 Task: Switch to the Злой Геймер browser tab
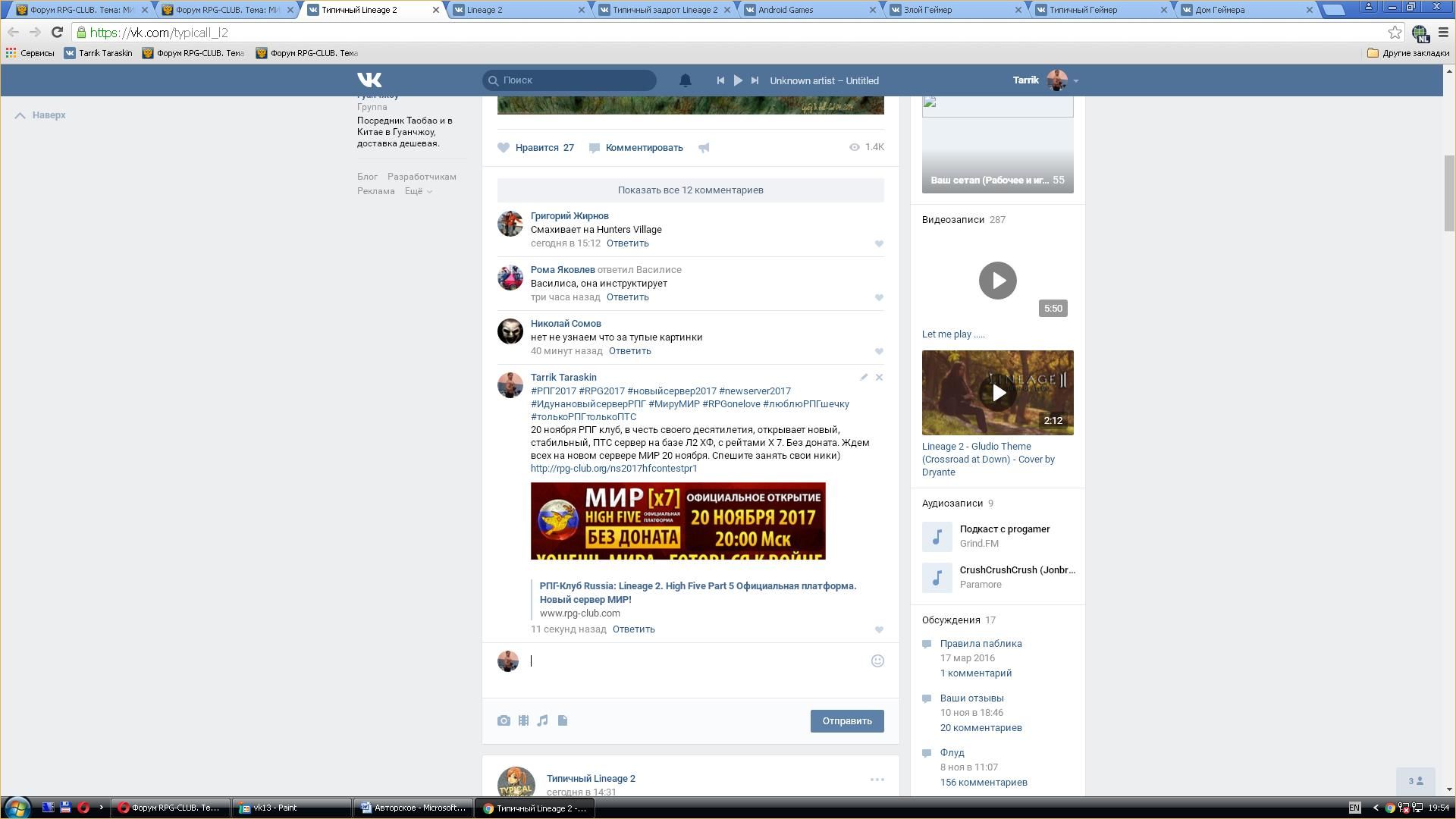click(927, 10)
